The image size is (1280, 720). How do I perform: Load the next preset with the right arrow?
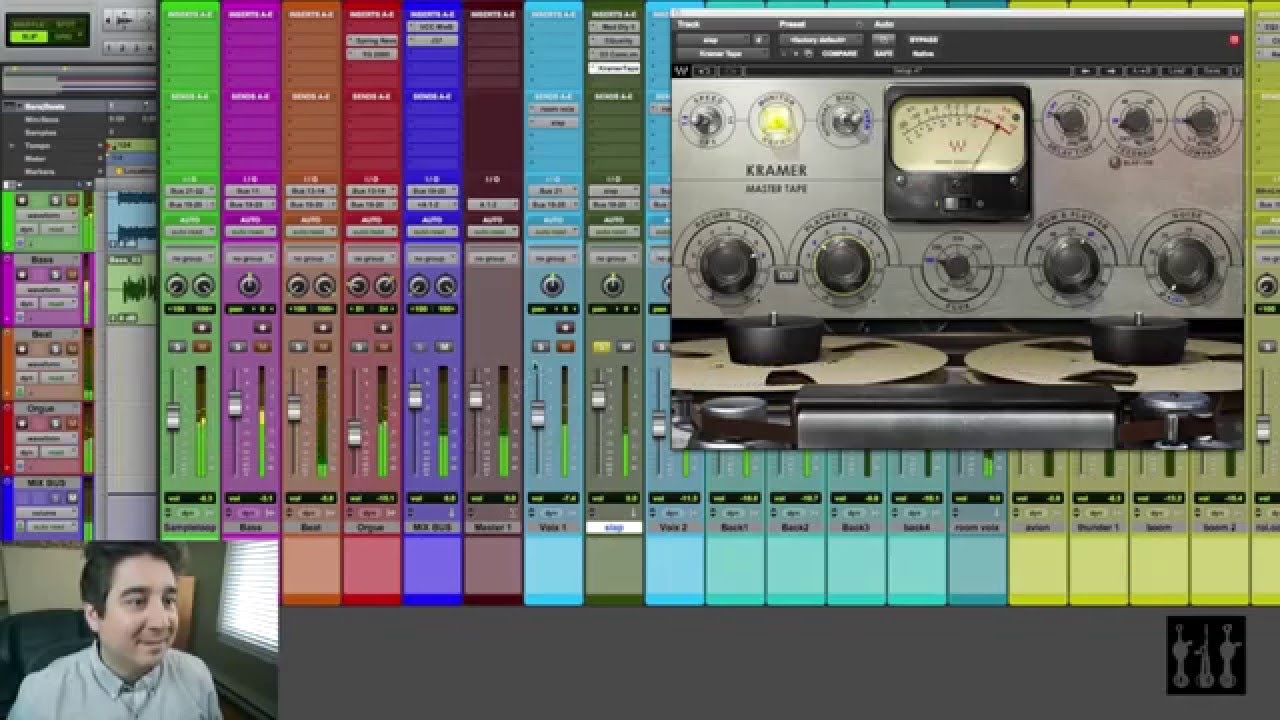[x=1110, y=71]
